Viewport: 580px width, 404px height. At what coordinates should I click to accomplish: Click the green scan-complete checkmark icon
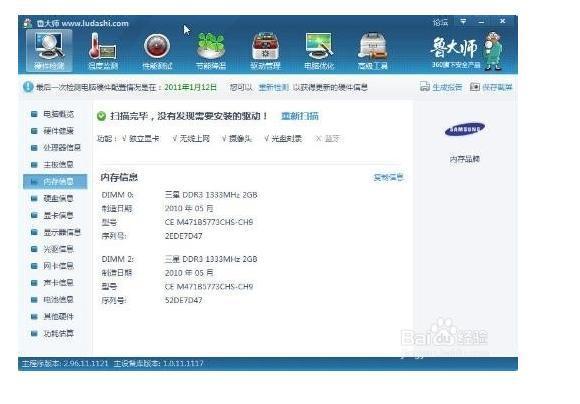click(x=101, y=117)
